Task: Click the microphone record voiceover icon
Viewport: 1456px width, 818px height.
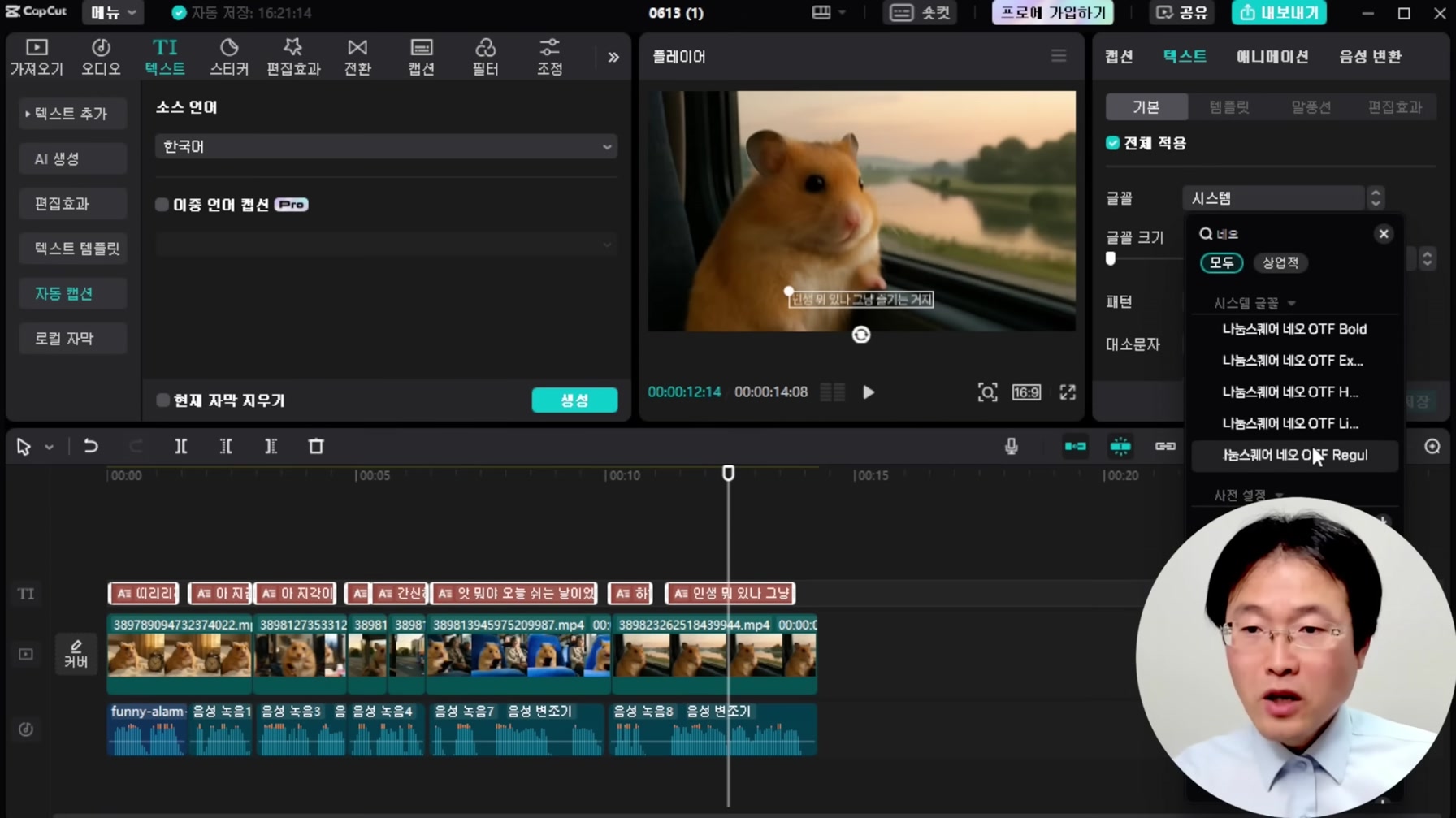Action: (x=1011, y=446)
